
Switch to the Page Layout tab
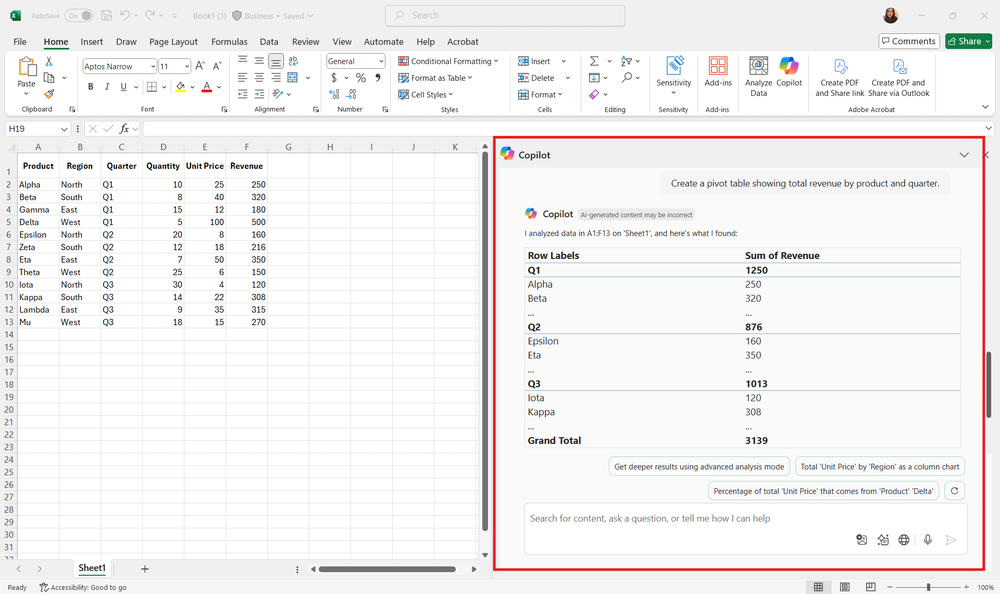pos(173,42)
